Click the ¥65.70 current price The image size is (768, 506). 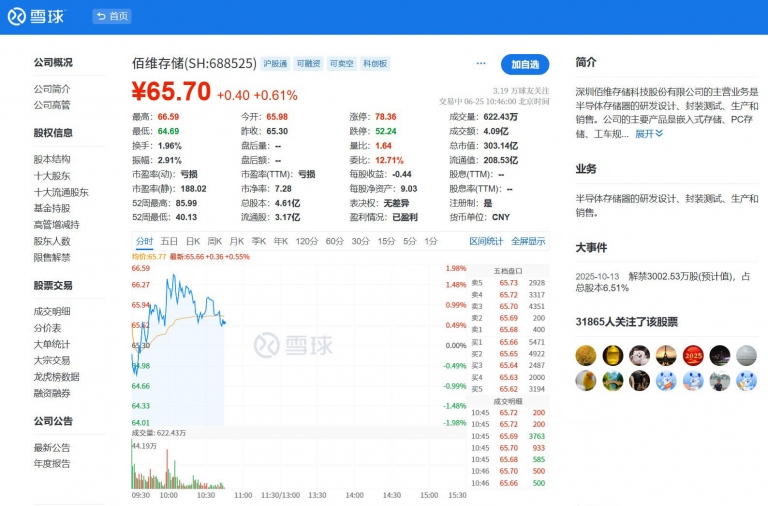pos(171,92)
